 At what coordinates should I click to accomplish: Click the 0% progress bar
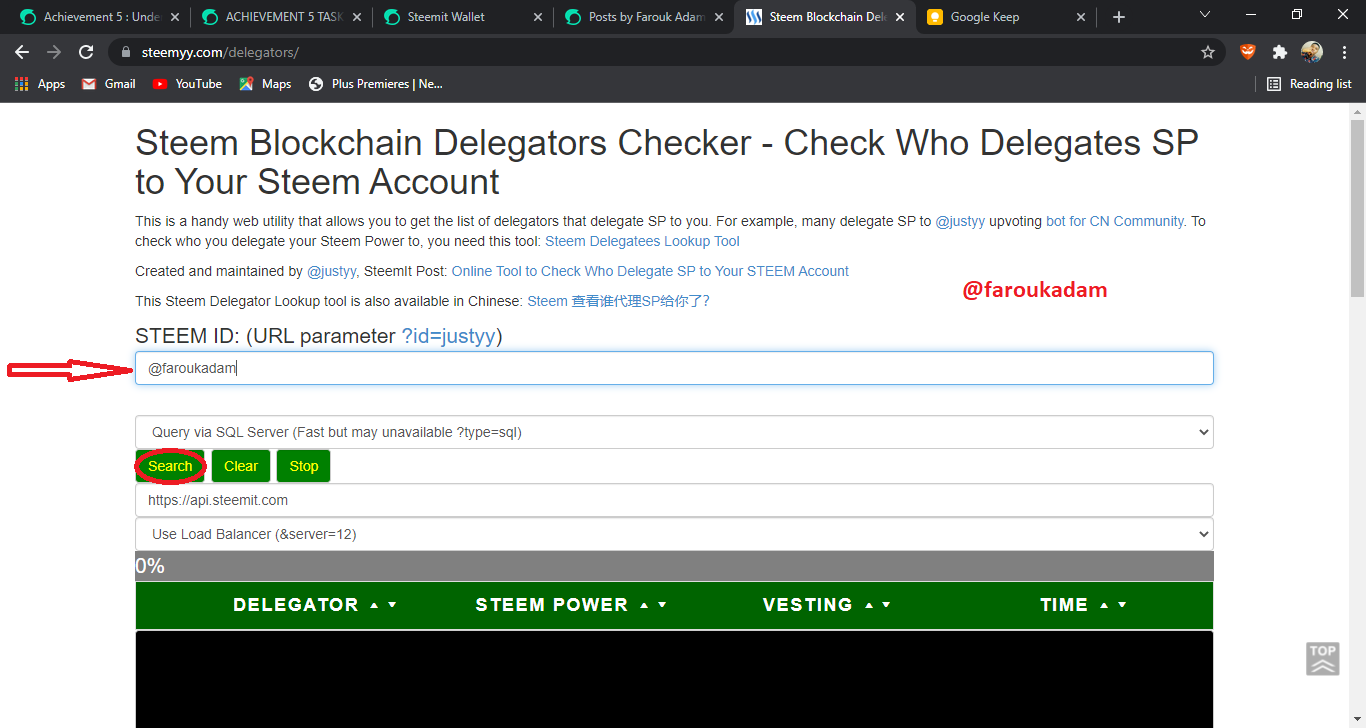(x=674, y=566)
